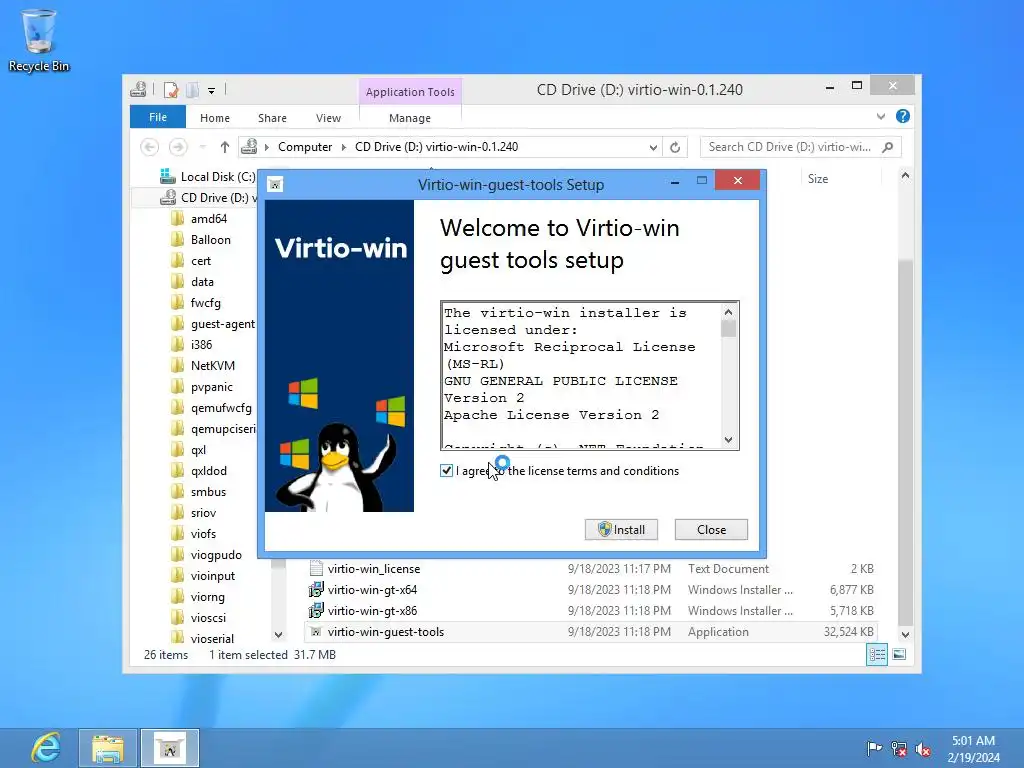Screen dimensions: 1024x768
Task: Click the license text scrollbar thumb
Action: [728, 328]
